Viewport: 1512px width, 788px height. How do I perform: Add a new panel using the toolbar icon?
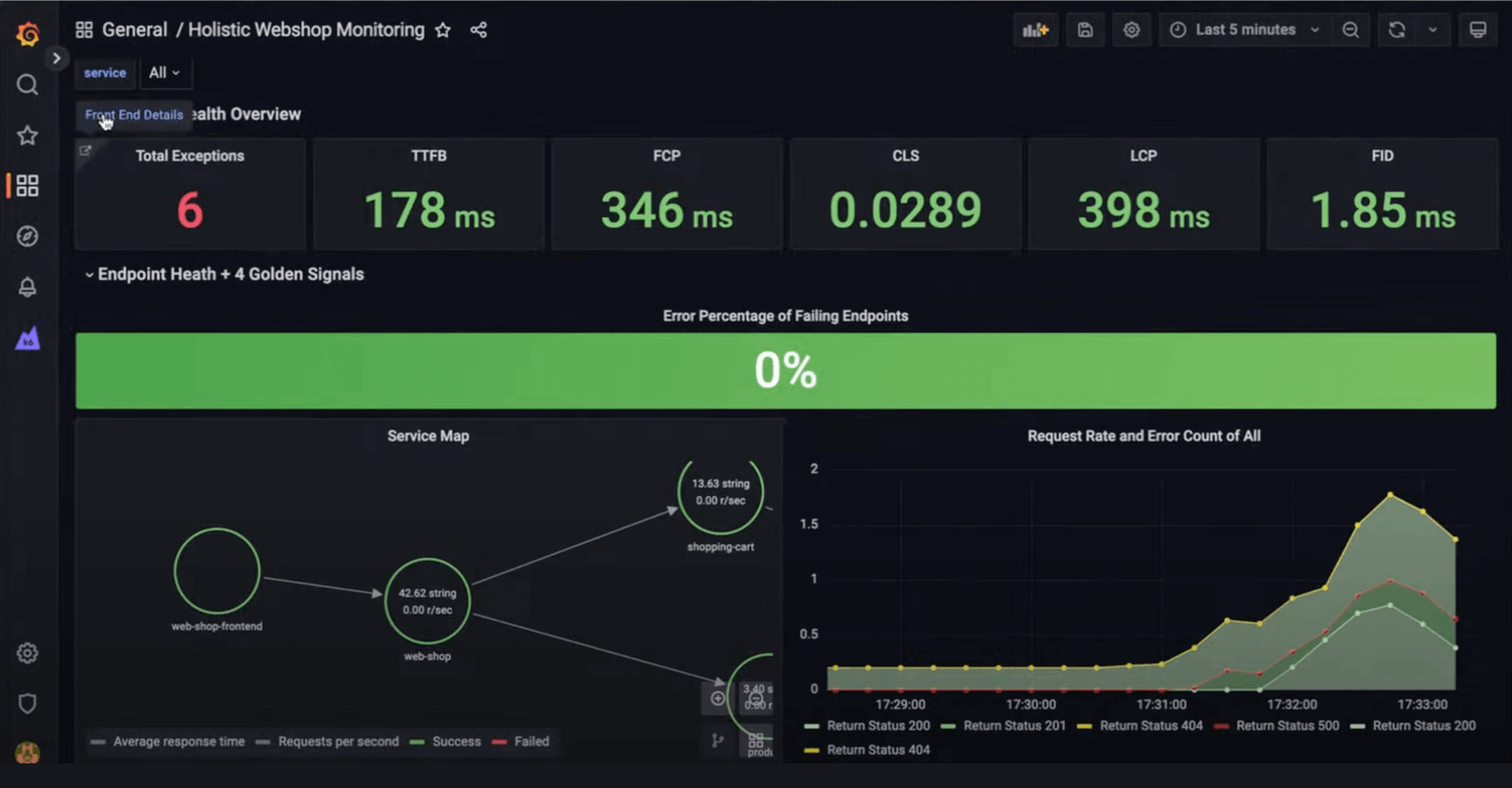click(x=1036, y=29)
